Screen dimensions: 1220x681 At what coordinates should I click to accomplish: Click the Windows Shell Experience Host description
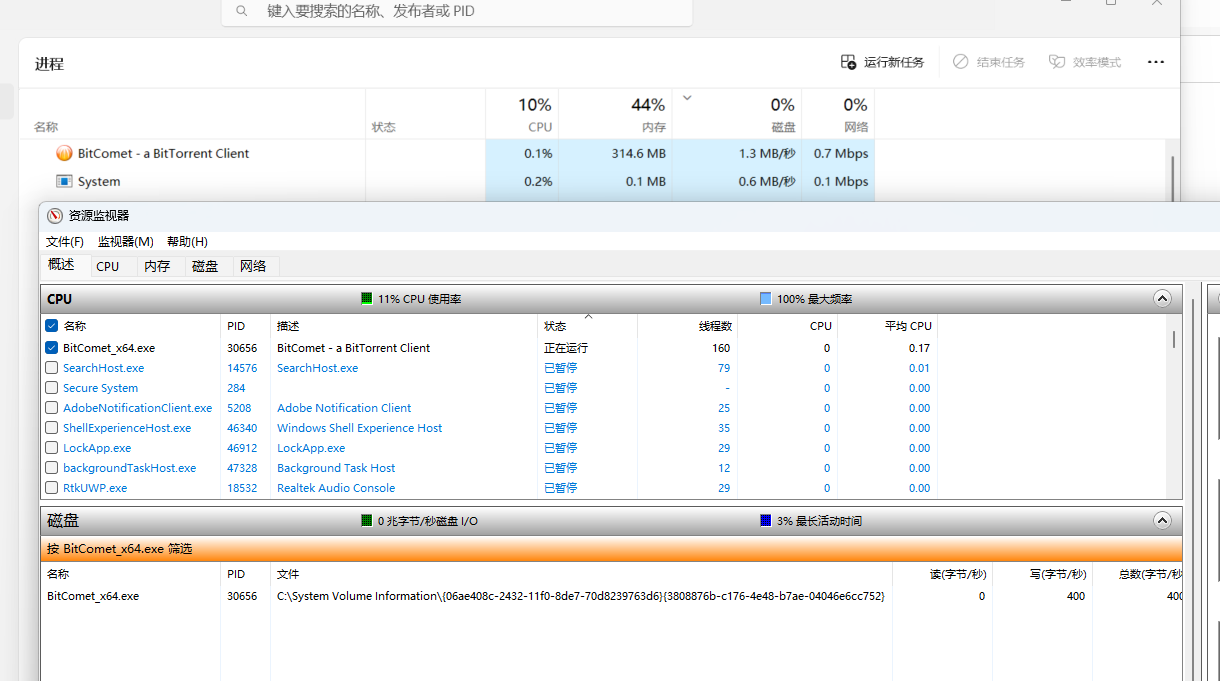point(359,428)
